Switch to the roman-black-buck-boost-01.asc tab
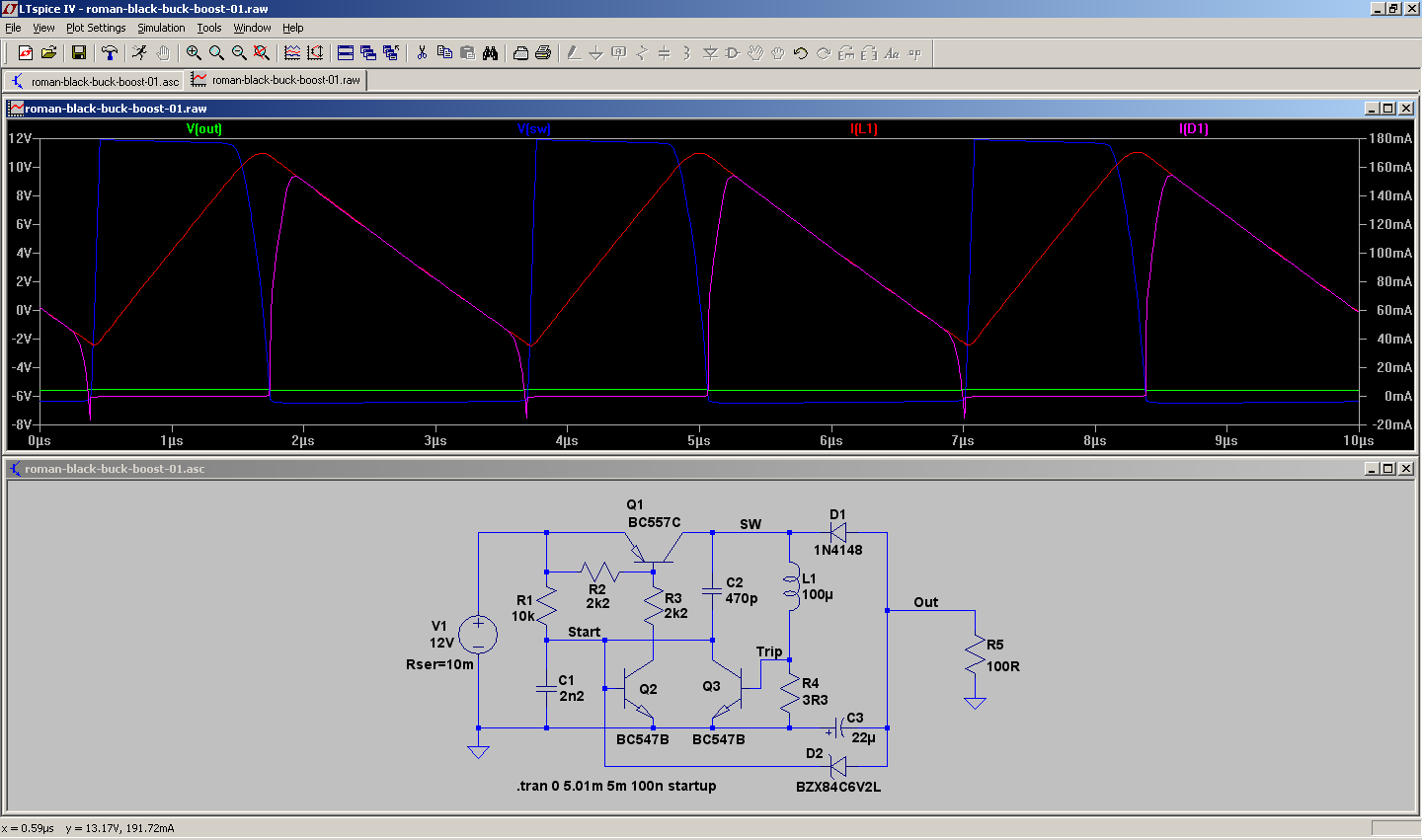1422x840 pixels. coord(96,81)
